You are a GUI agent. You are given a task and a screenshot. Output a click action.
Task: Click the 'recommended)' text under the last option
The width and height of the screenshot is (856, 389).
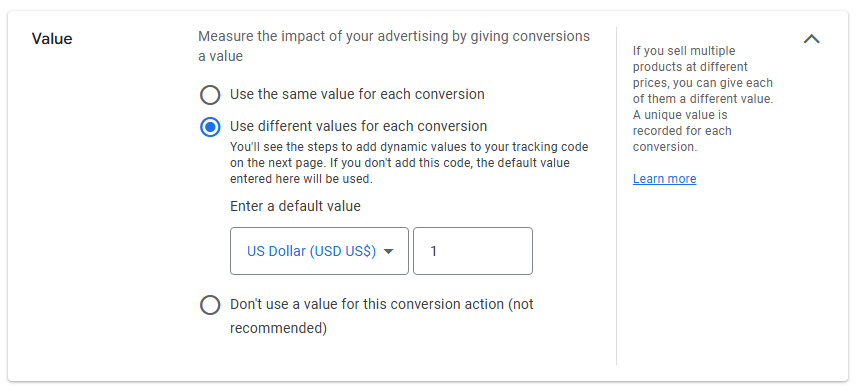(278, 329)
